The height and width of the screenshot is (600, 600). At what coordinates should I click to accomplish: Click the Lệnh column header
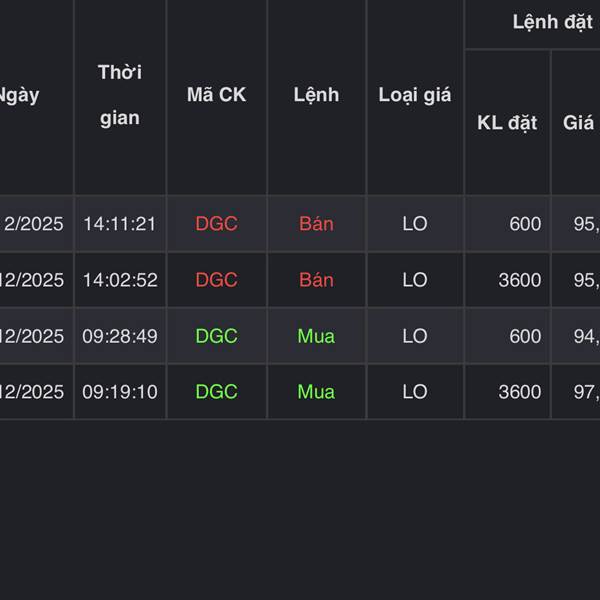coord(316,95)
